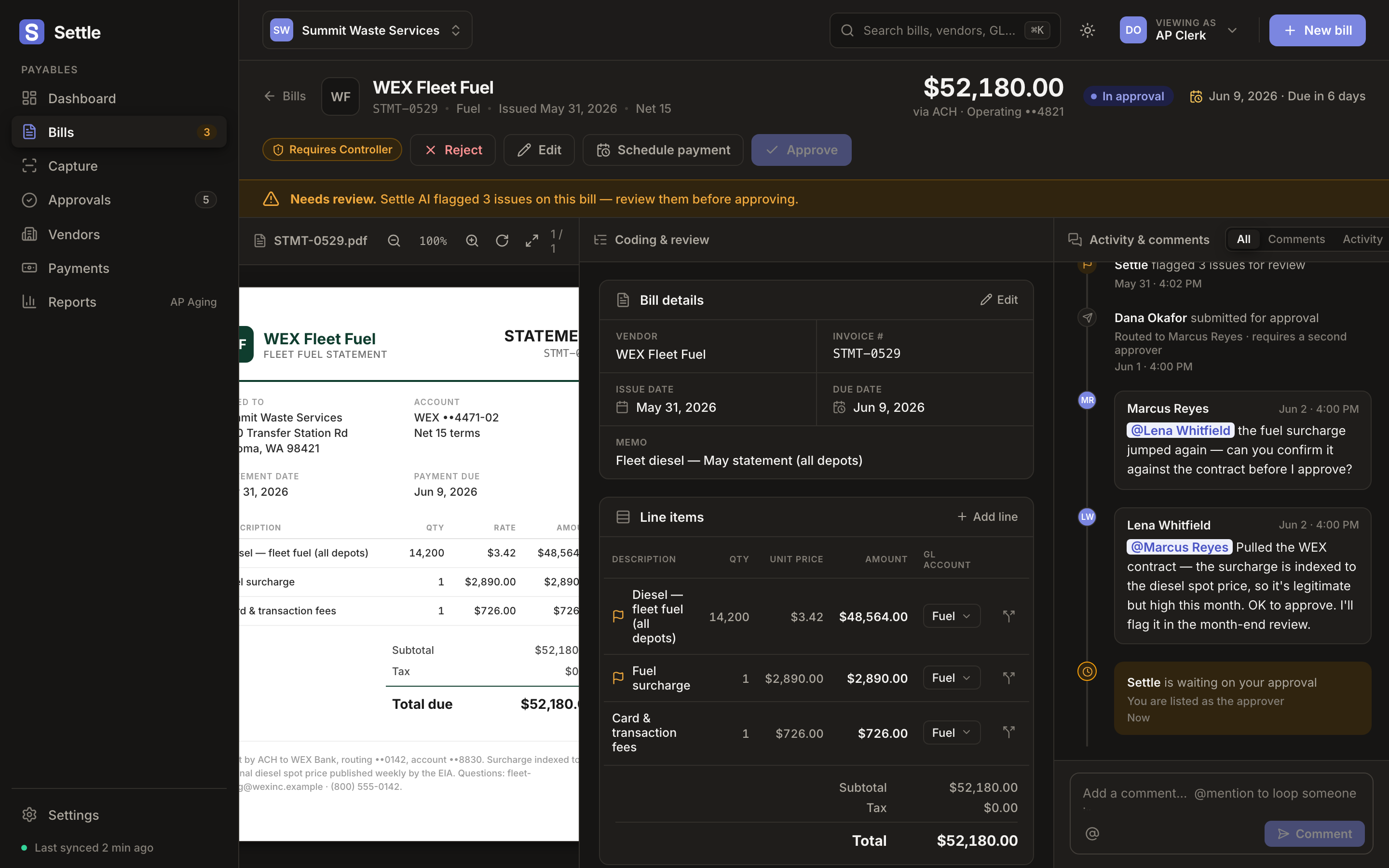Insert a mention with the @ icon
Viewport: 1389px width, 868px height.
tap(1092, 833)
